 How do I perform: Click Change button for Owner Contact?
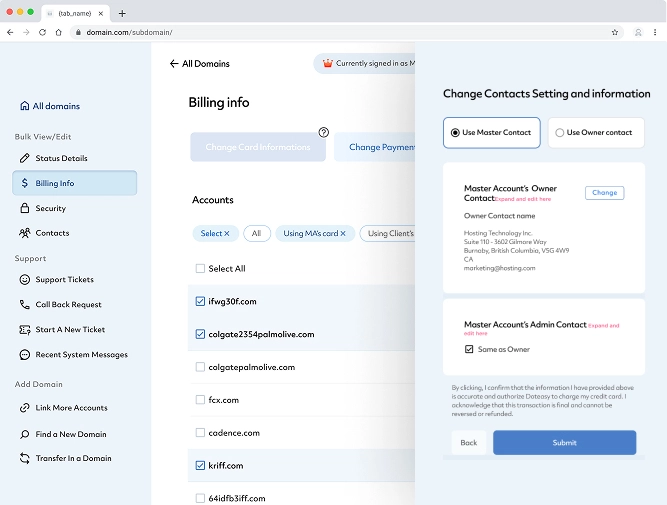pos(604,193)
